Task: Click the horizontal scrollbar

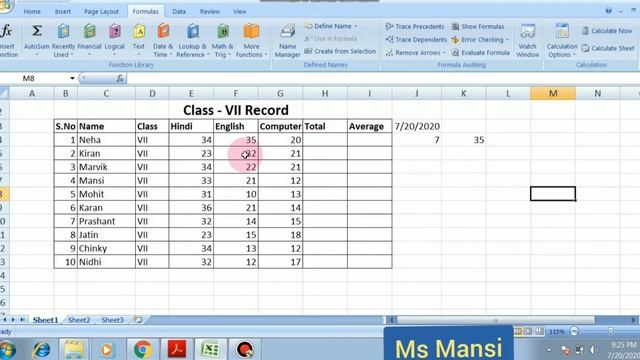Action: click(x=495, y=320)
